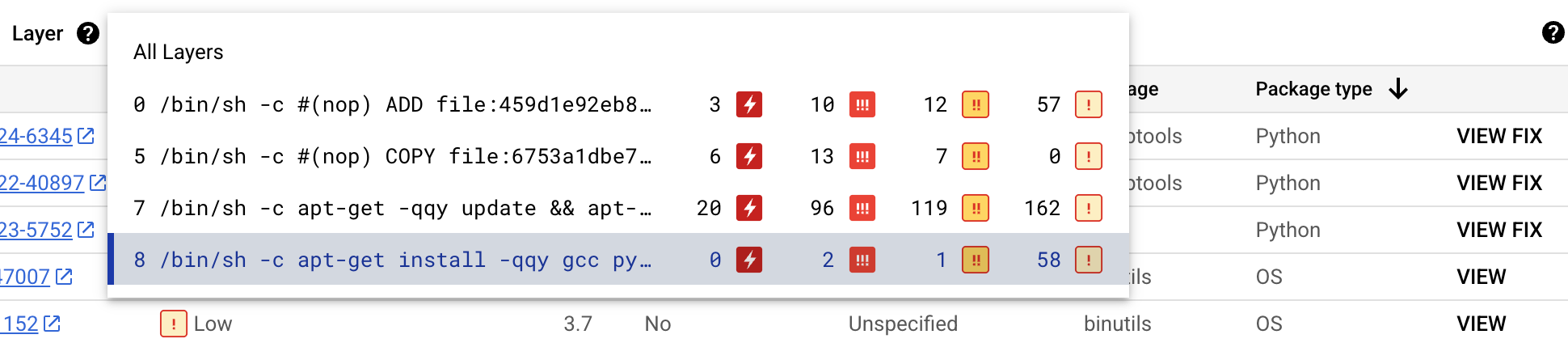The image size is (1568, 343).
Task: Click the help icon at far right
Action: point(1553,32)
